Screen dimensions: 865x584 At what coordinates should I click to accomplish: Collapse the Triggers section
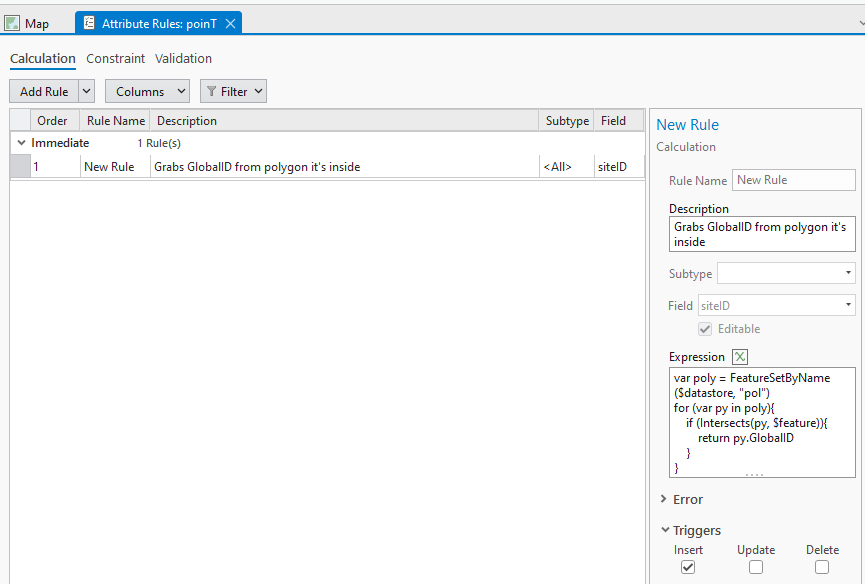coord(665,530)
